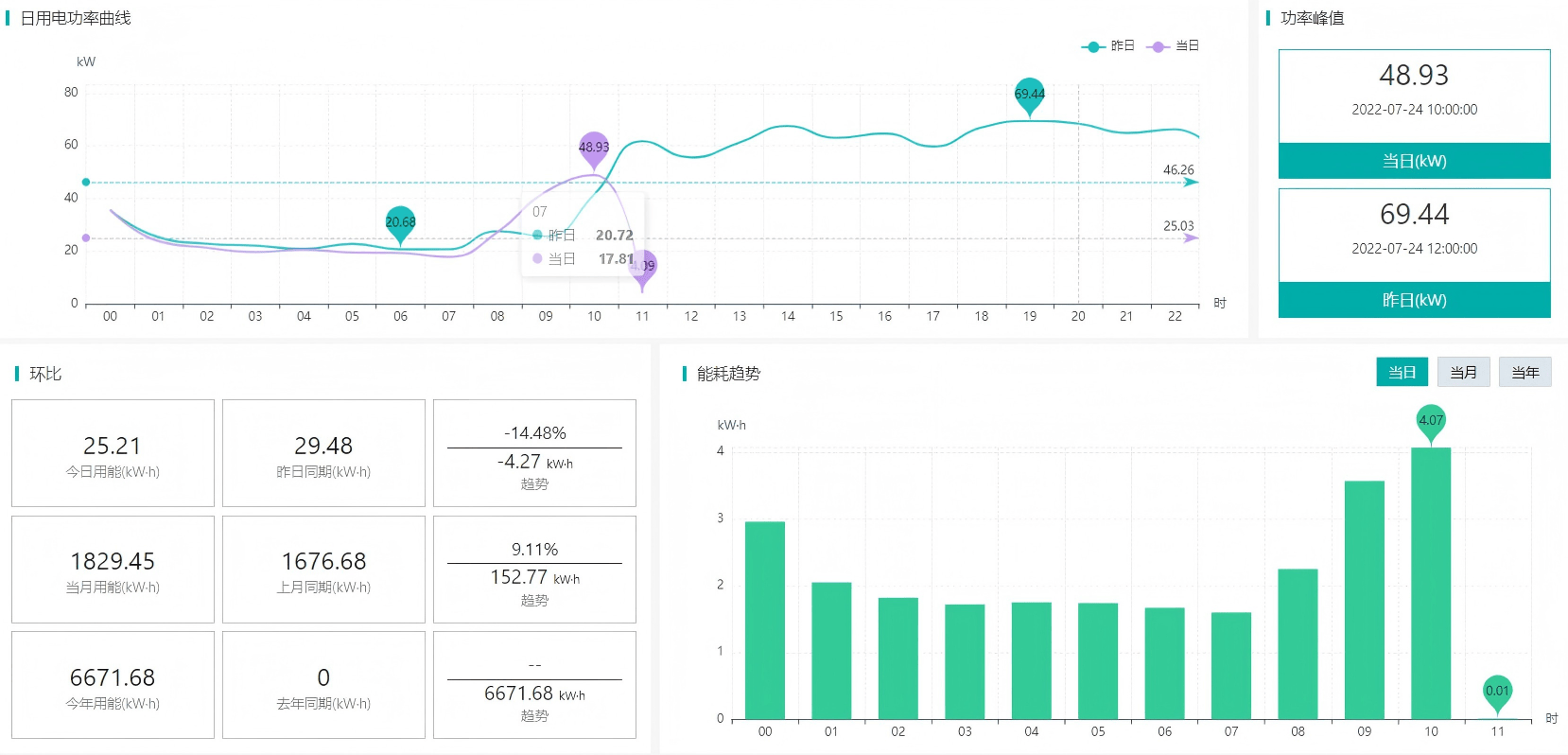Click the 4.07 bar chart peak pin

click(1431, 422)
